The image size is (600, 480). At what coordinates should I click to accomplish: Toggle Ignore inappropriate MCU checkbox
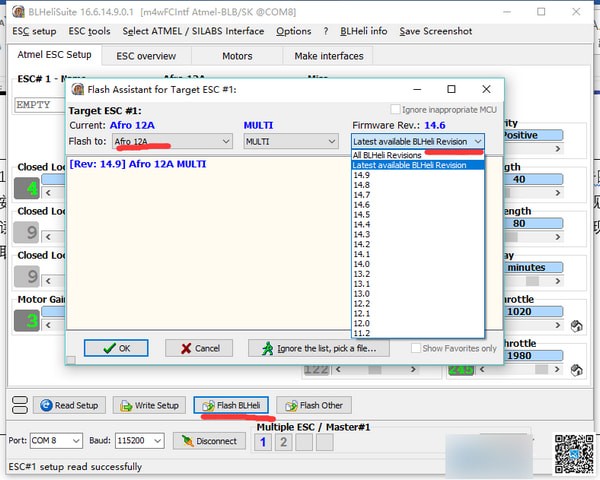pyautogui.click(x=395, y=109)
